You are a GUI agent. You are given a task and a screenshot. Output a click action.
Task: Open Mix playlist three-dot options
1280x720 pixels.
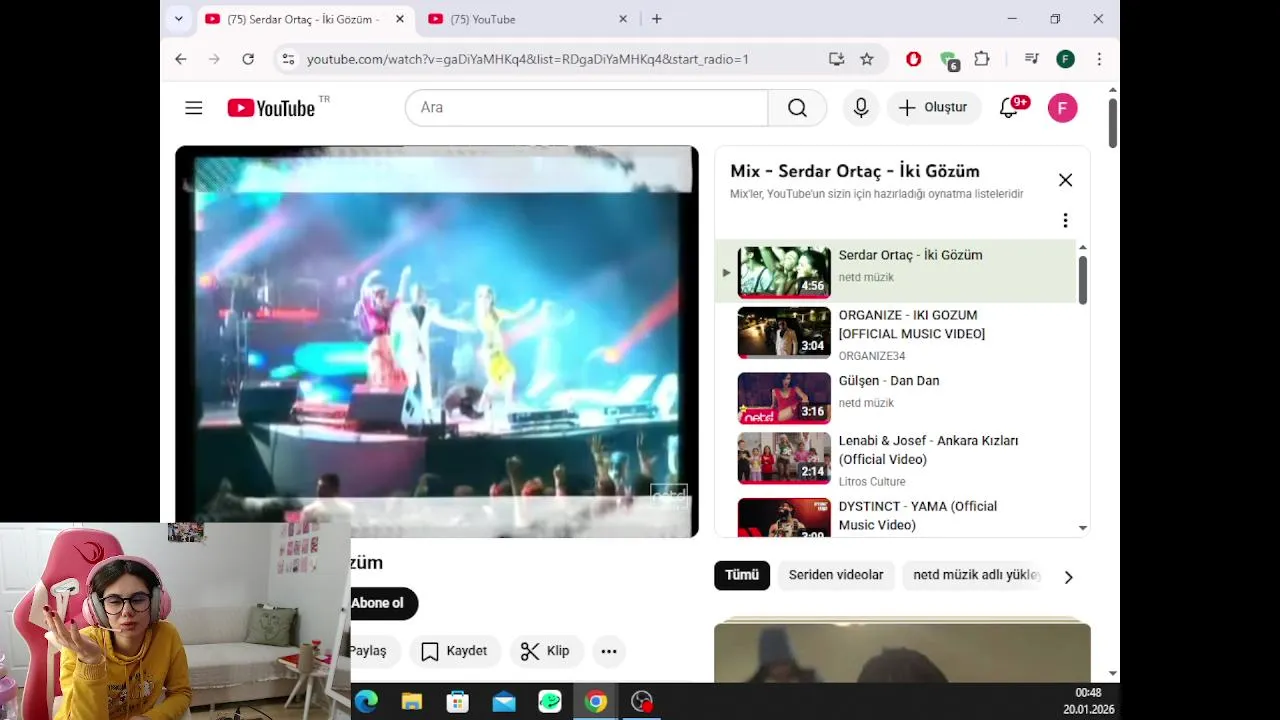[1065, 220]
